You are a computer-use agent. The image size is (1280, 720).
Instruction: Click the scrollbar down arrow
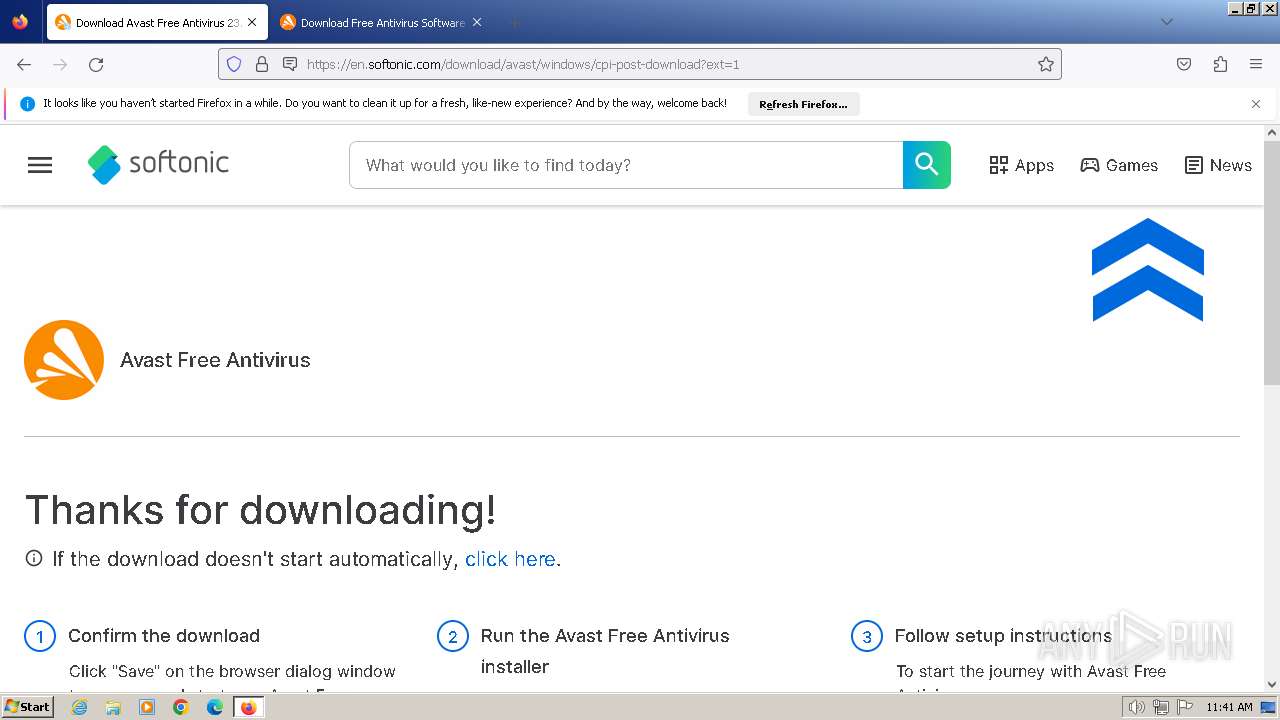pyautogui.click(x=1272, y=685)
